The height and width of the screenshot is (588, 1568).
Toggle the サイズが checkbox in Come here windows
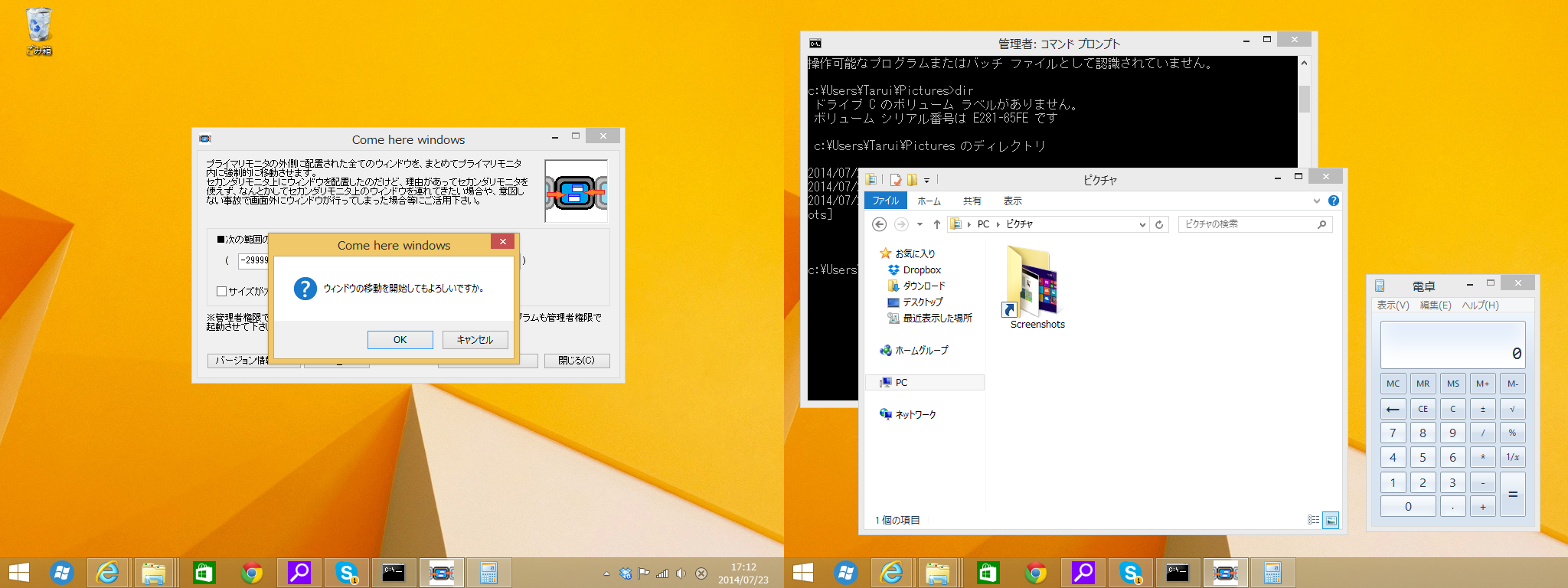click(221, 291)
